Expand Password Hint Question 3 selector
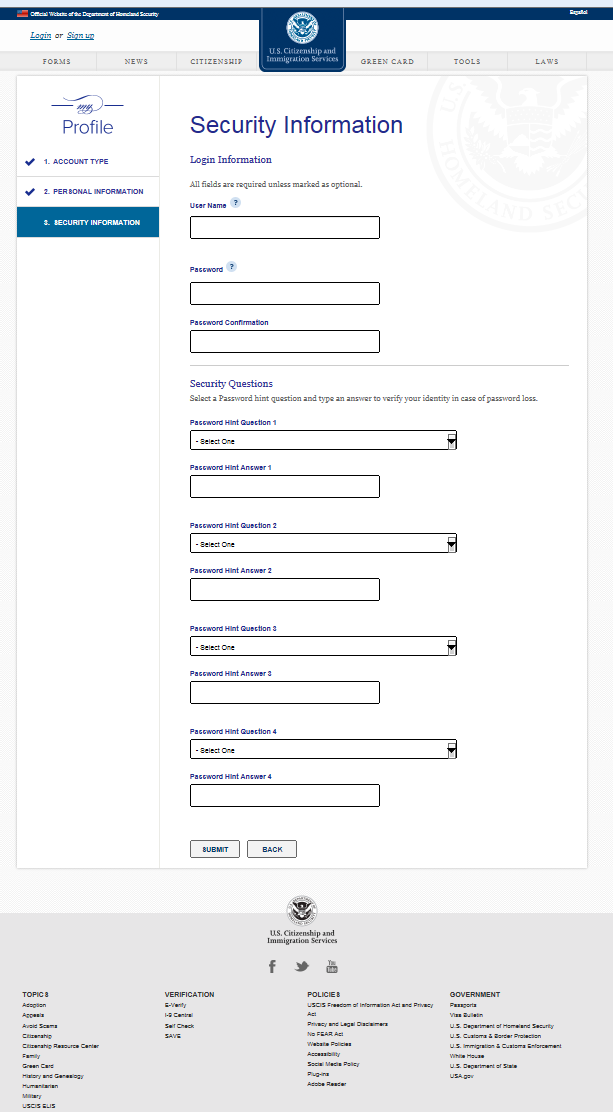 (323, 647)
